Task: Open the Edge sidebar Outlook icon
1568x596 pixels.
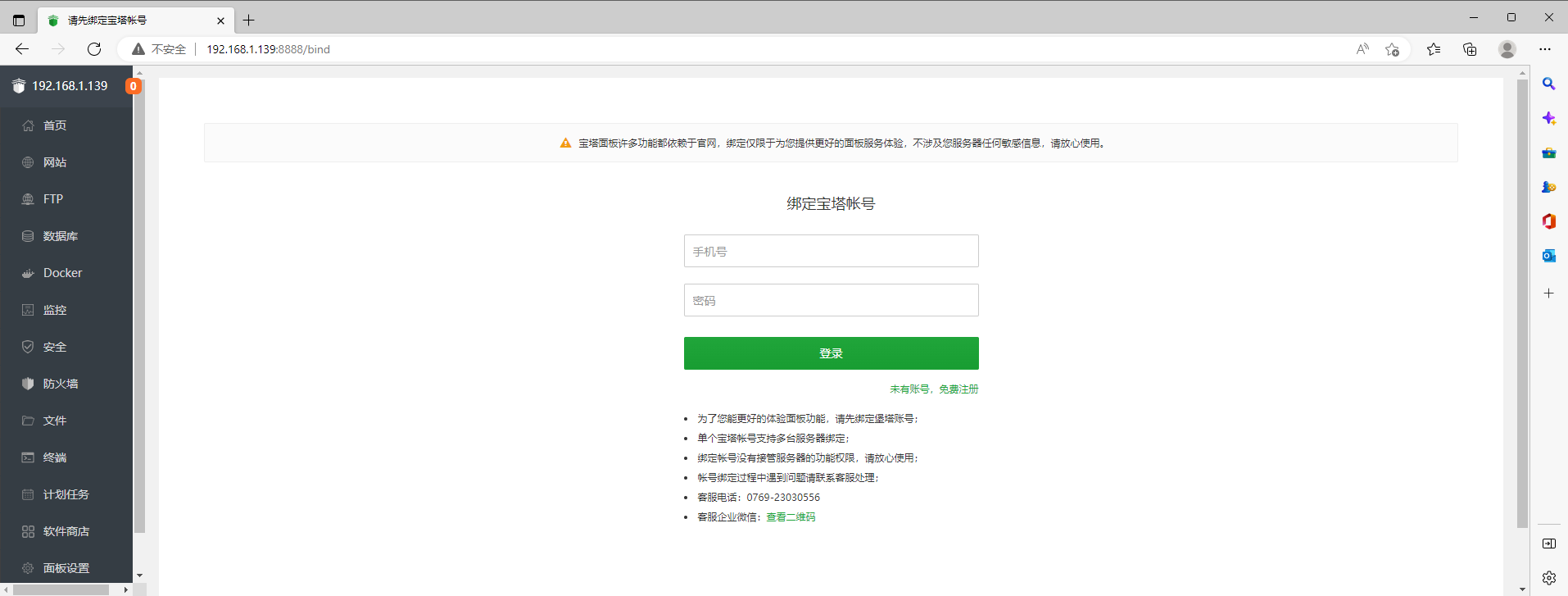Action: 1548,256
